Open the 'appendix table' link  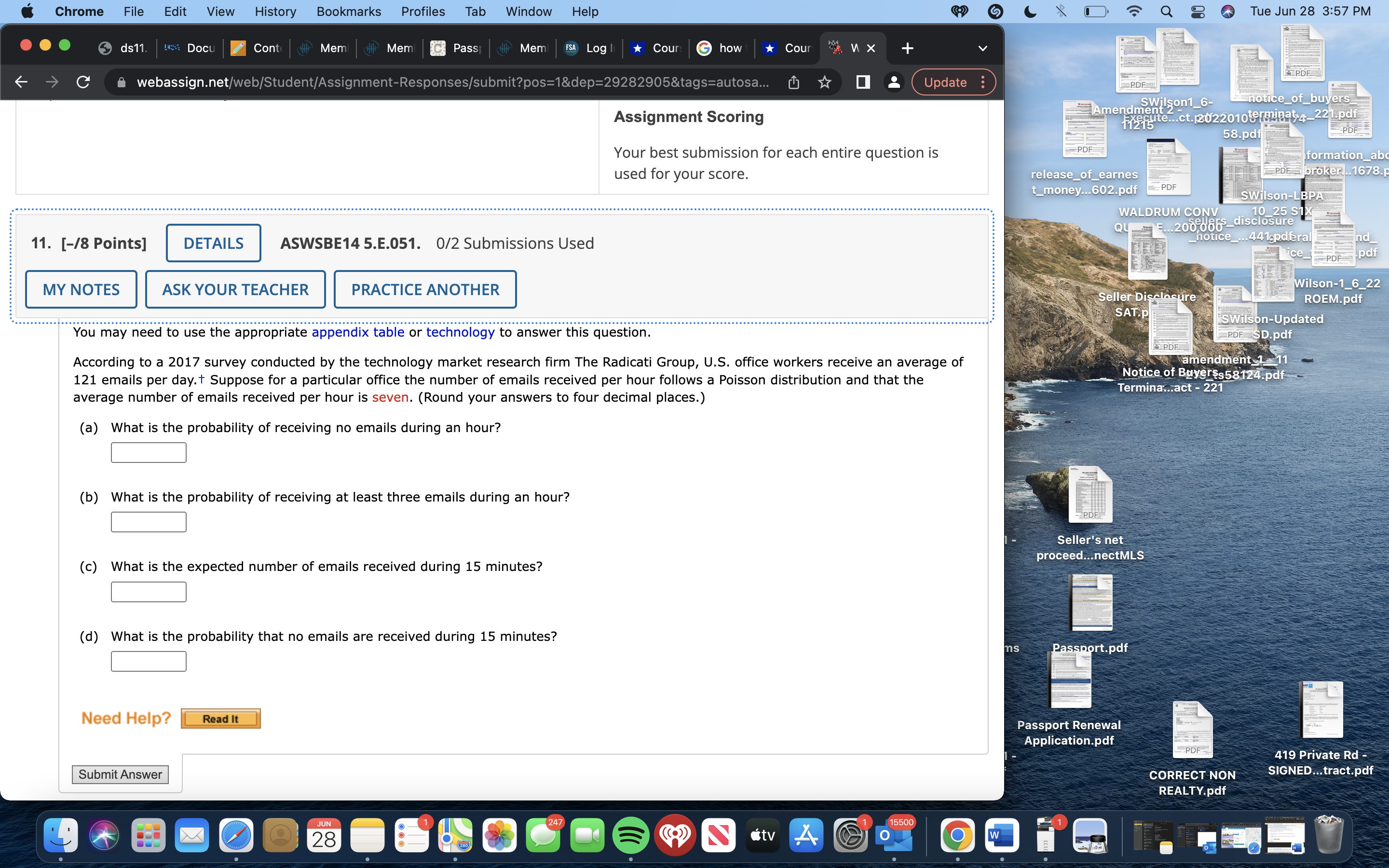coord(357,332)
